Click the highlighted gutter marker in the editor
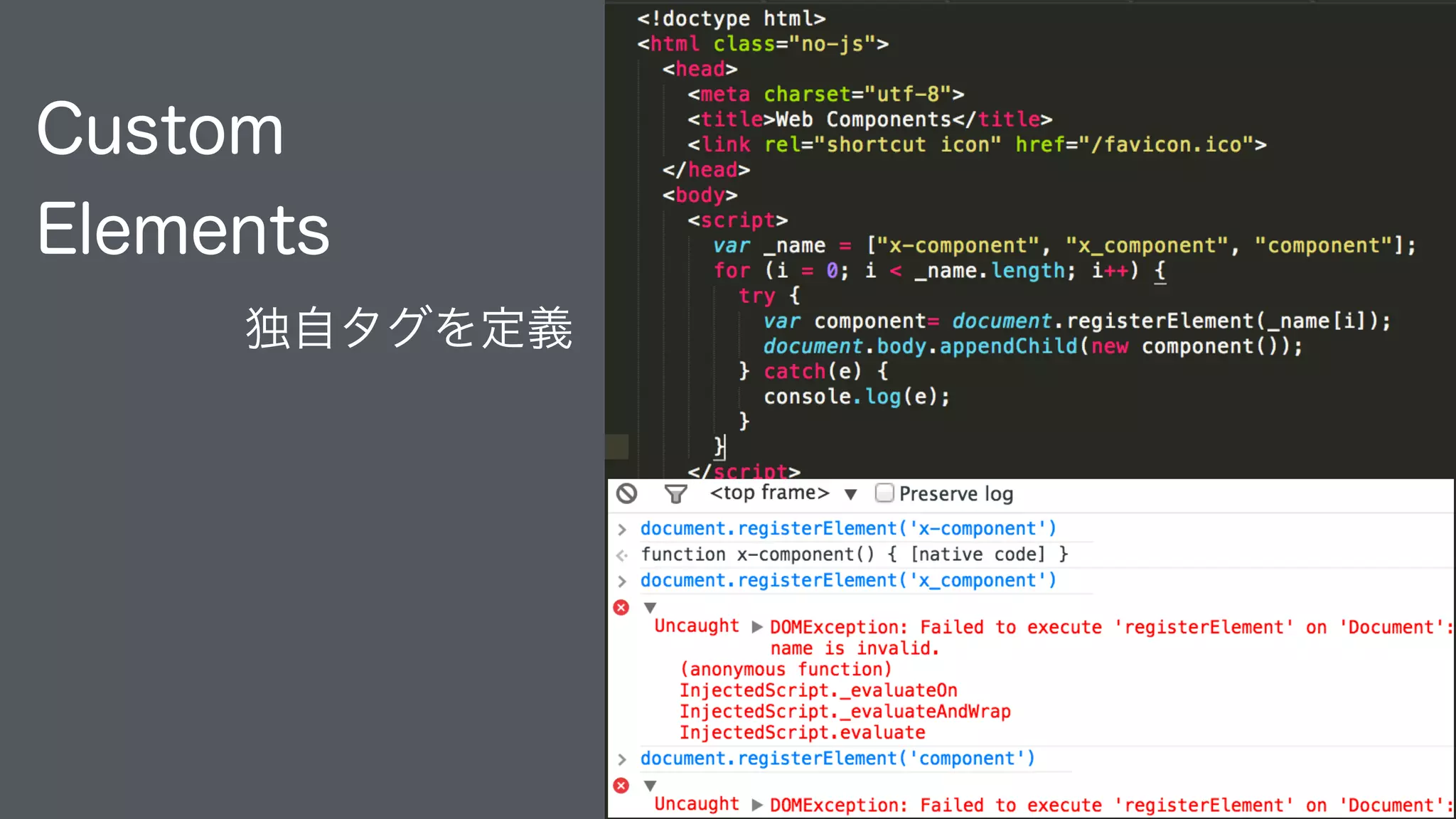 pos(616,446)
